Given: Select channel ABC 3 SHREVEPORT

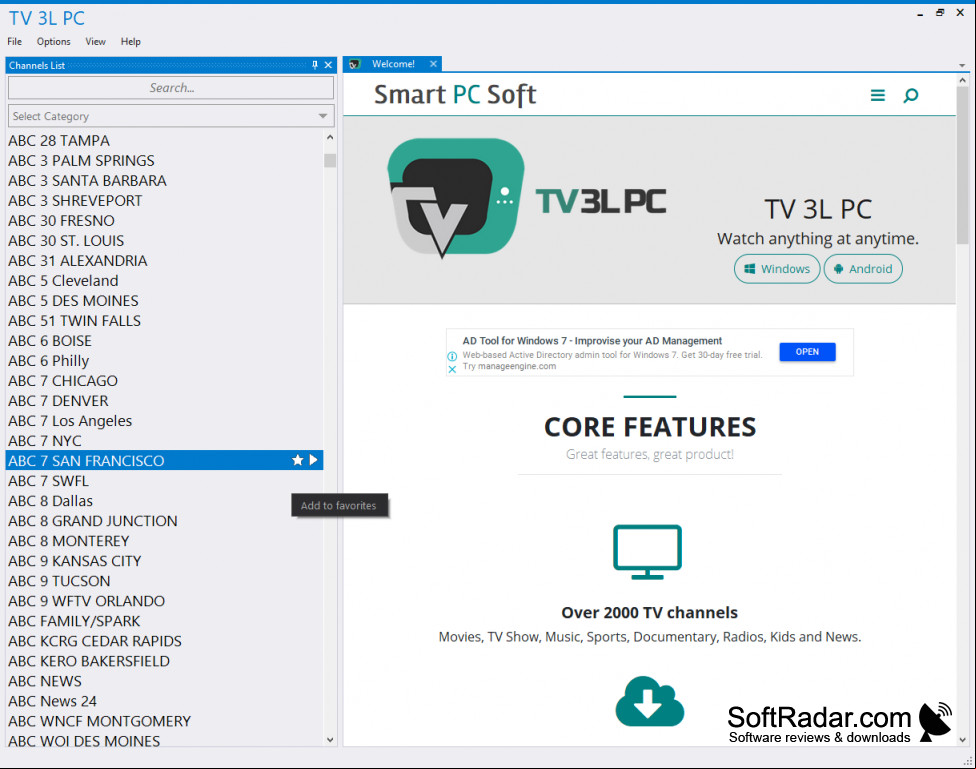Looking at the screenshot, I should (x=164, y=201).
